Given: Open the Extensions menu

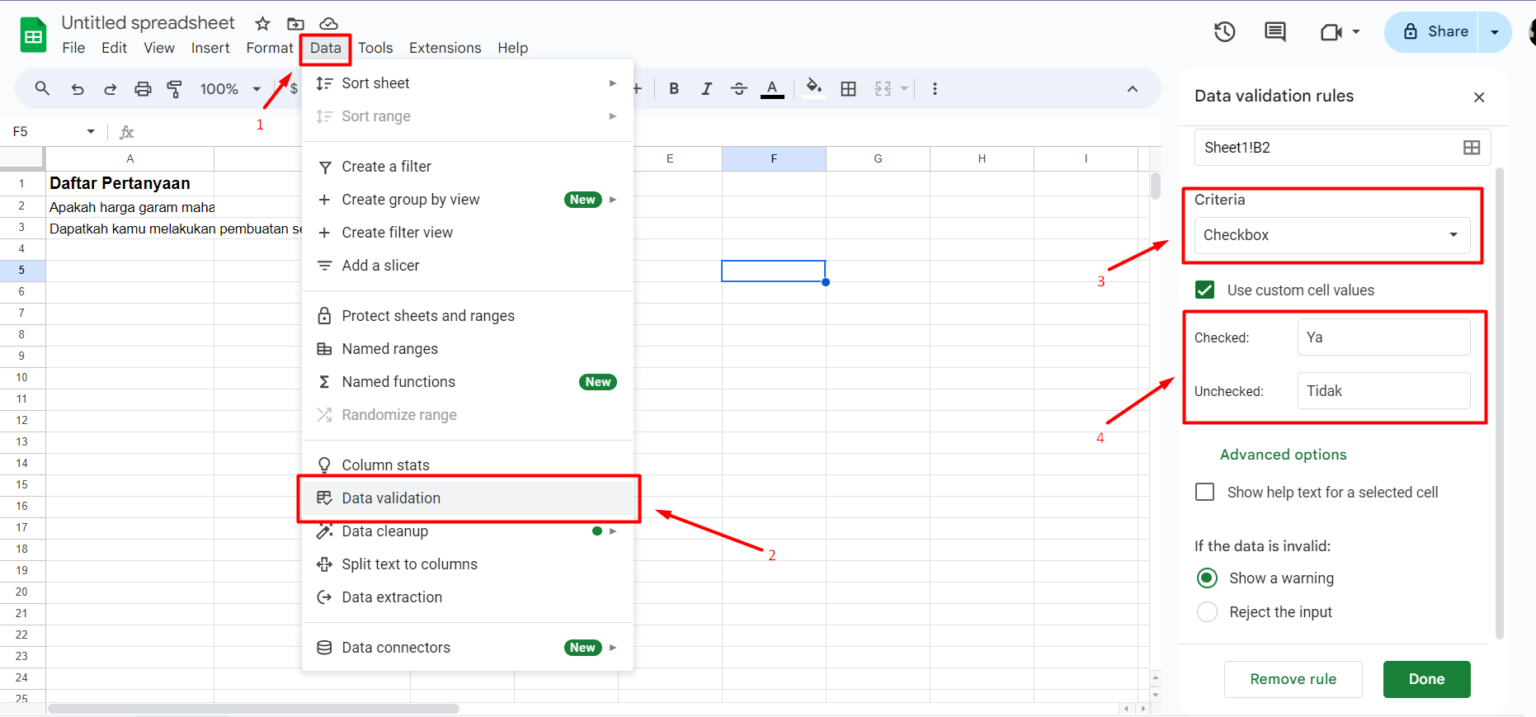Looking at the screenshot, I should [445, 47].
